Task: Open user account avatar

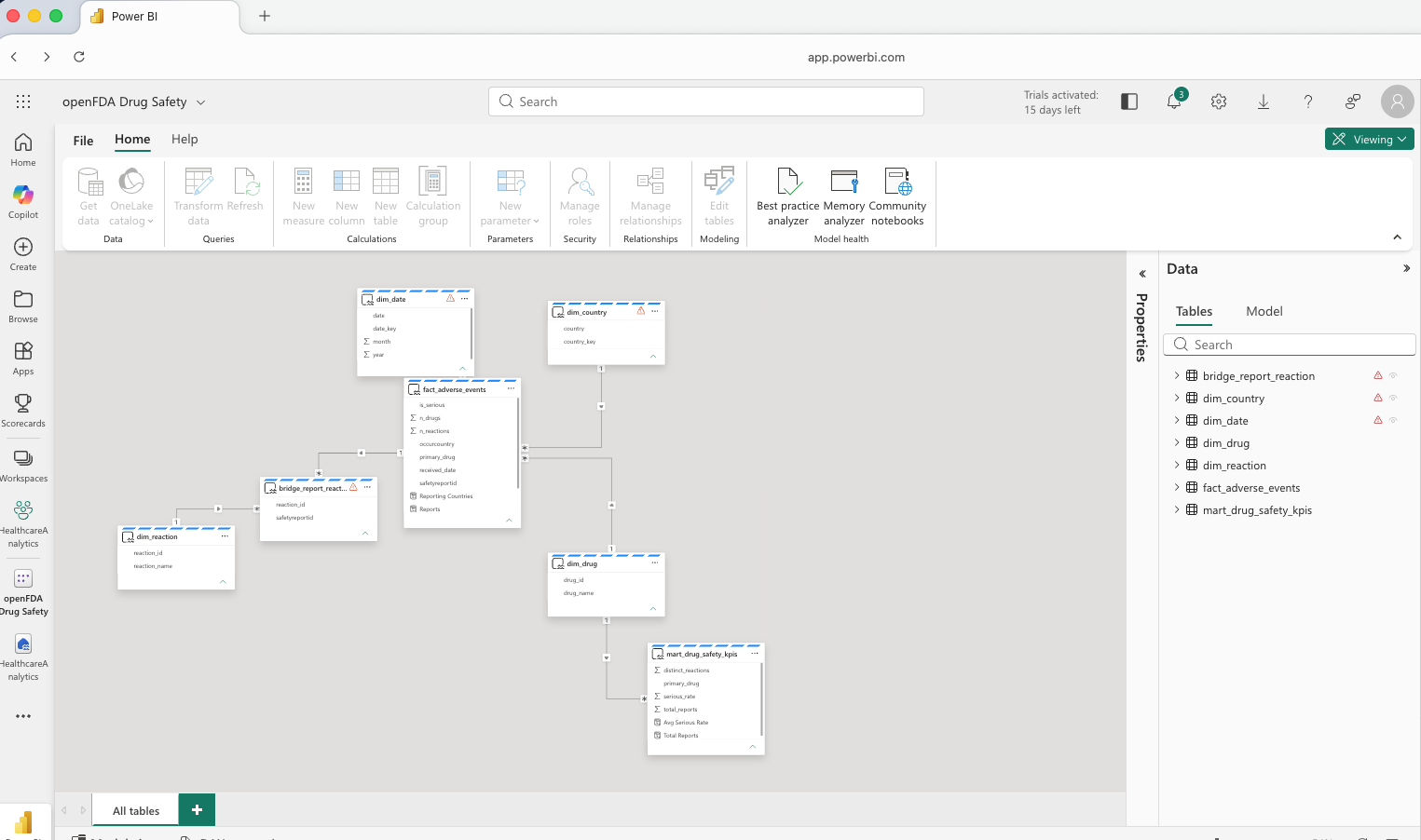Action: (1398, 102)
